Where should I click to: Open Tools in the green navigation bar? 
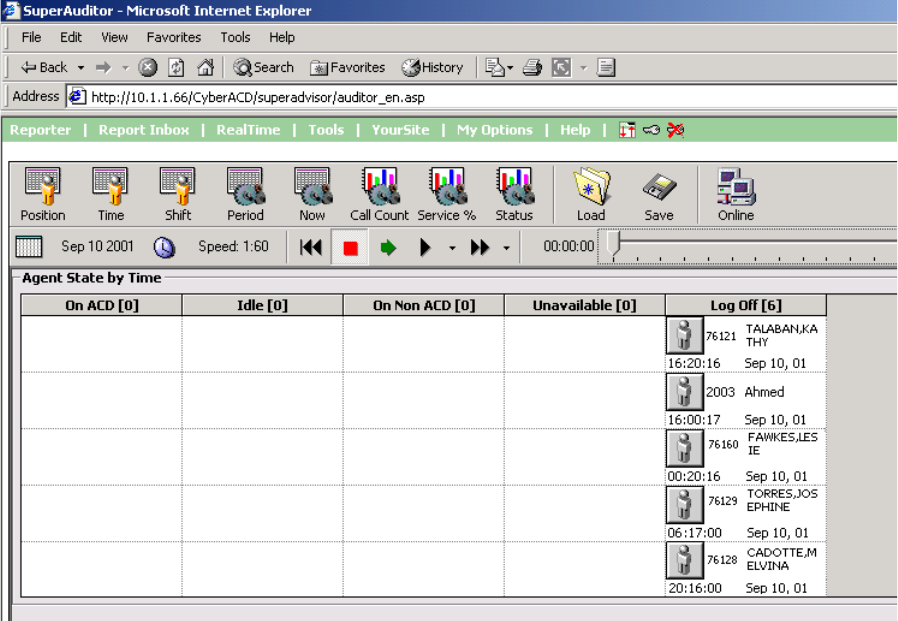[326, 130]
